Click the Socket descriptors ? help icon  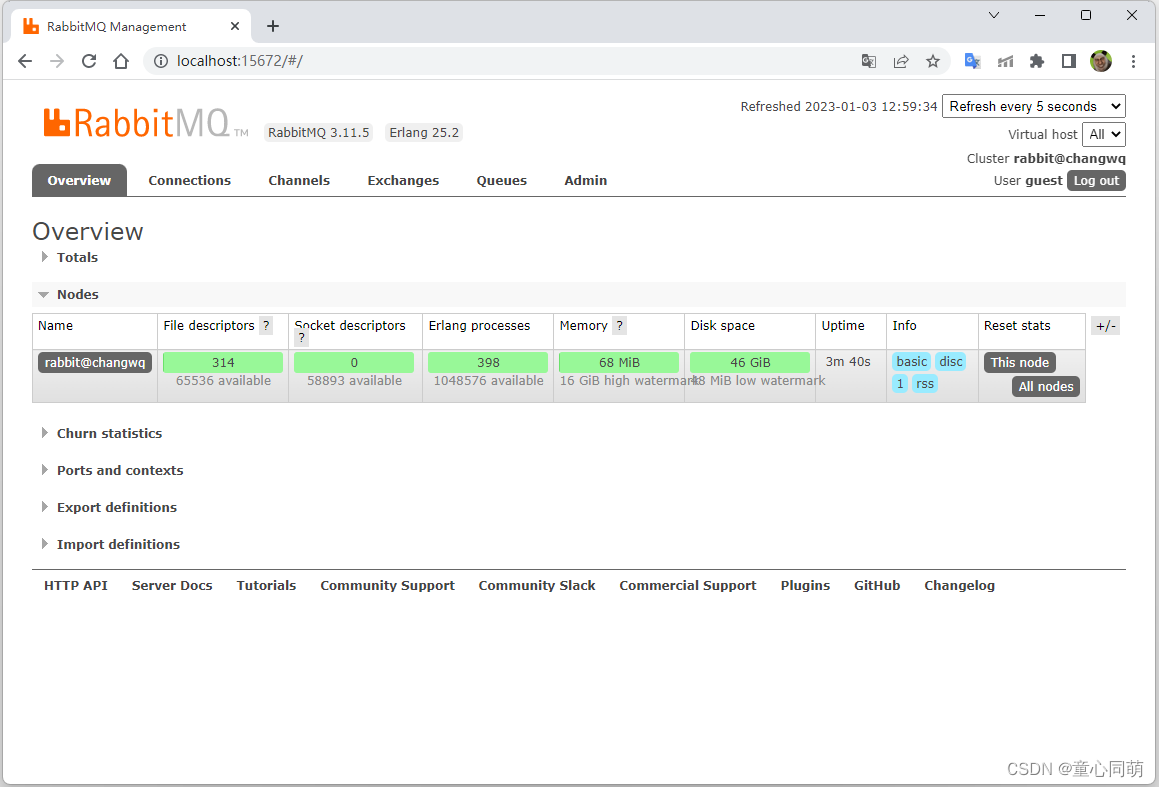[x=302, y=337]
